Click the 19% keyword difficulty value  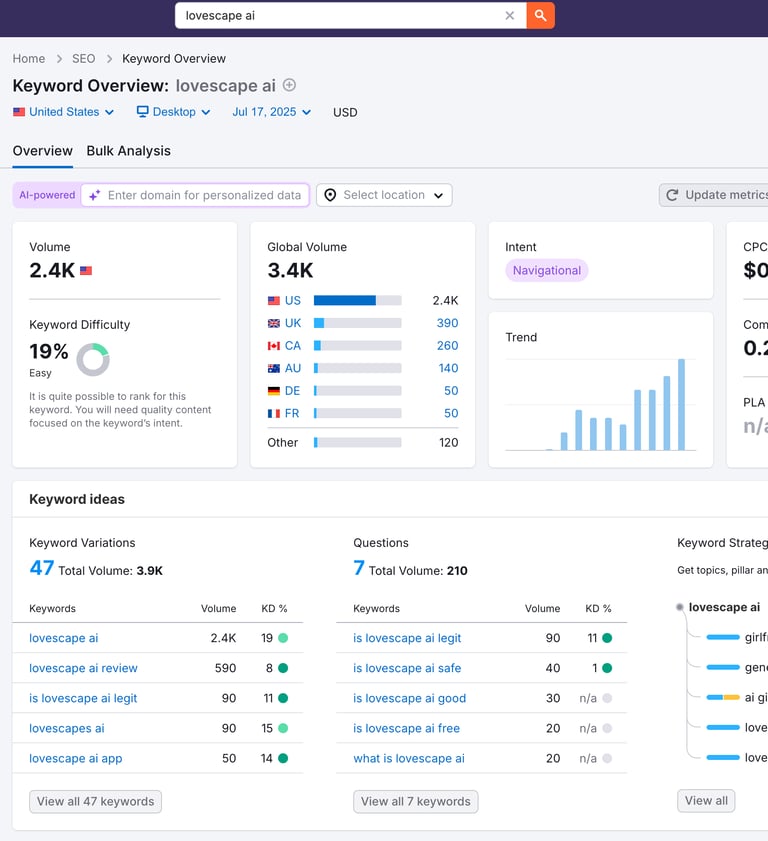coord(49,352)
